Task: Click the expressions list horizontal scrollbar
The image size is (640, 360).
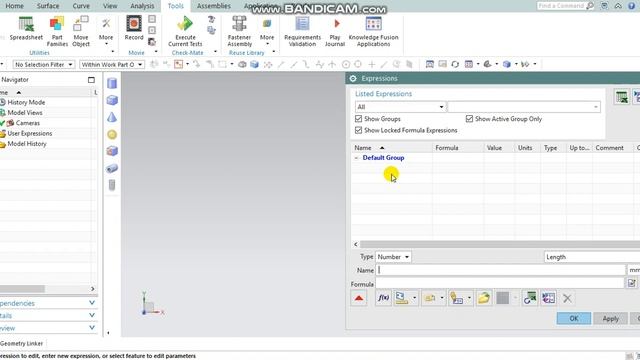Action: point(500,244)
